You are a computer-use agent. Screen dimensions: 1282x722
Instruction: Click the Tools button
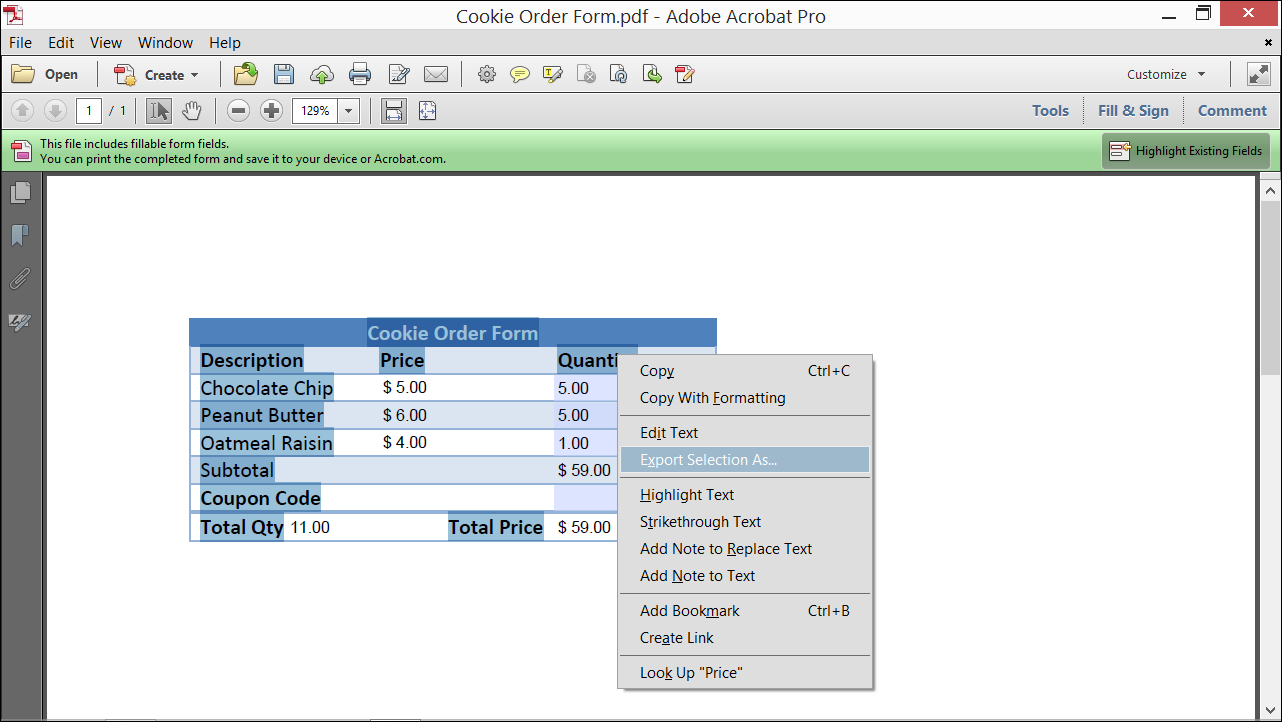(x=1050, y=110)
